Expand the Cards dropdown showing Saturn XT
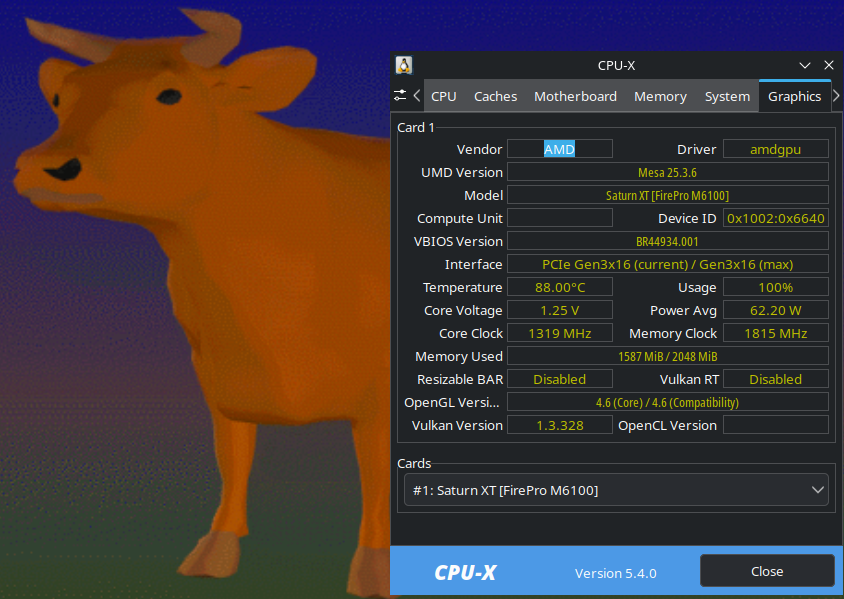The image size is (844, 599). [616, 490]
